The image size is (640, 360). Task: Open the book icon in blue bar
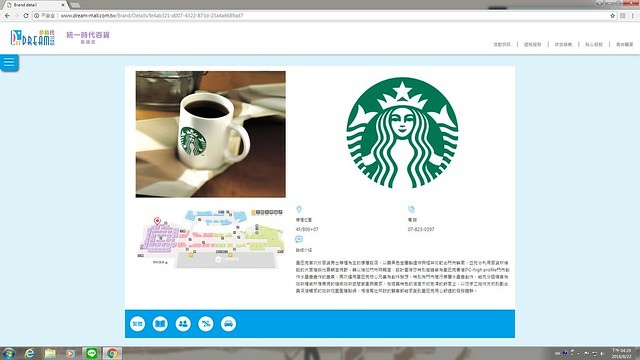tap(160, 324)
